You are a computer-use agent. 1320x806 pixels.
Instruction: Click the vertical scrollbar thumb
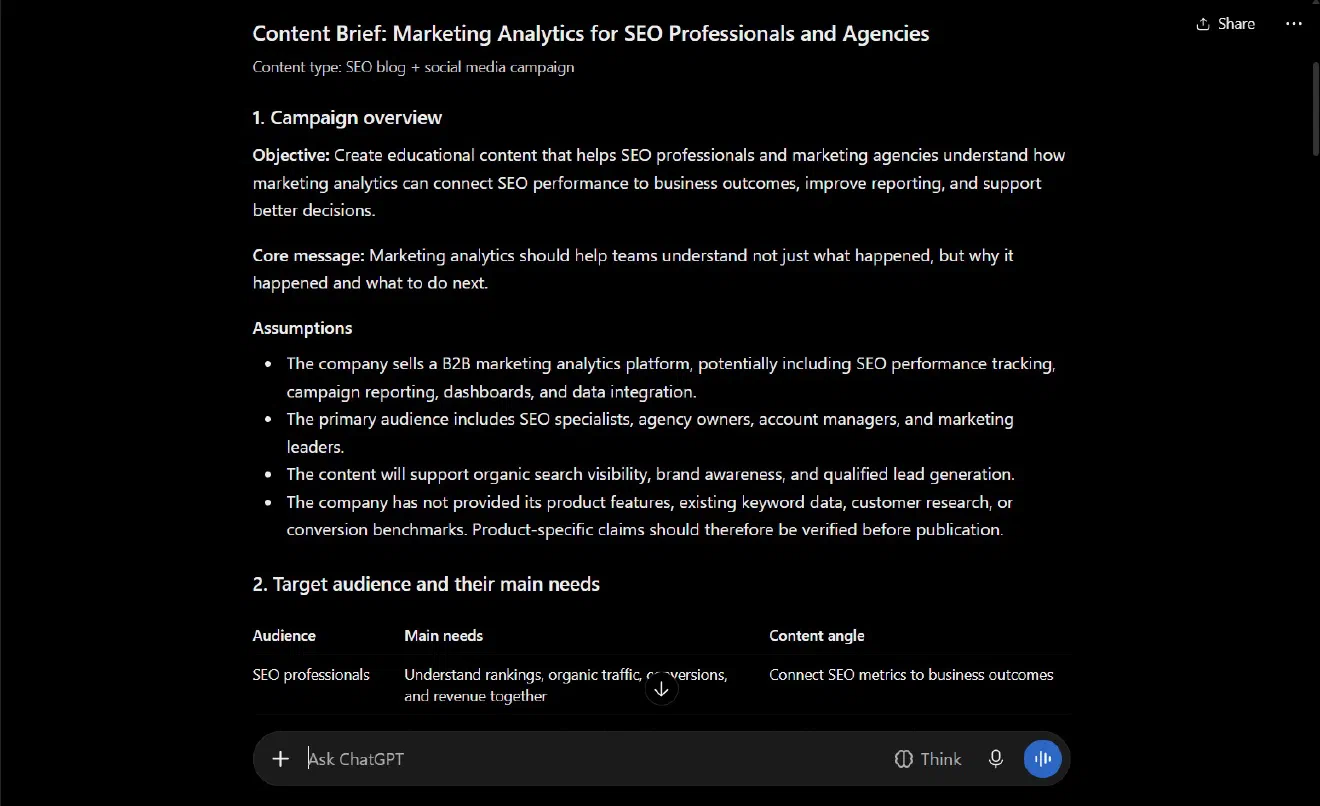(1315, 108)
